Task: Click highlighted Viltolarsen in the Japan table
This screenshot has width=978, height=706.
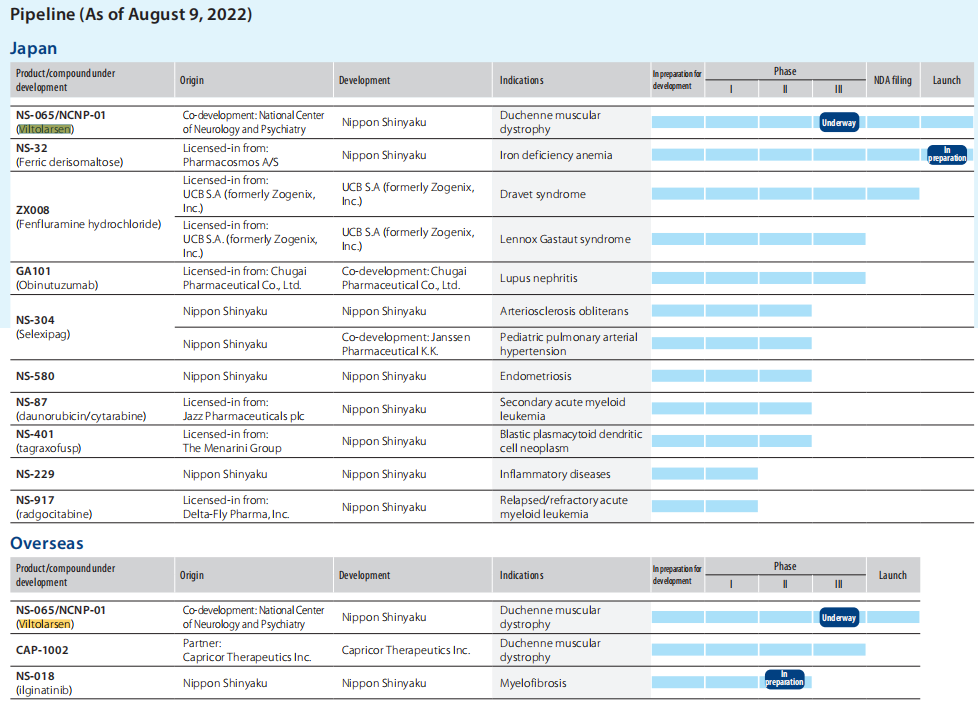Action: (45, 129)
